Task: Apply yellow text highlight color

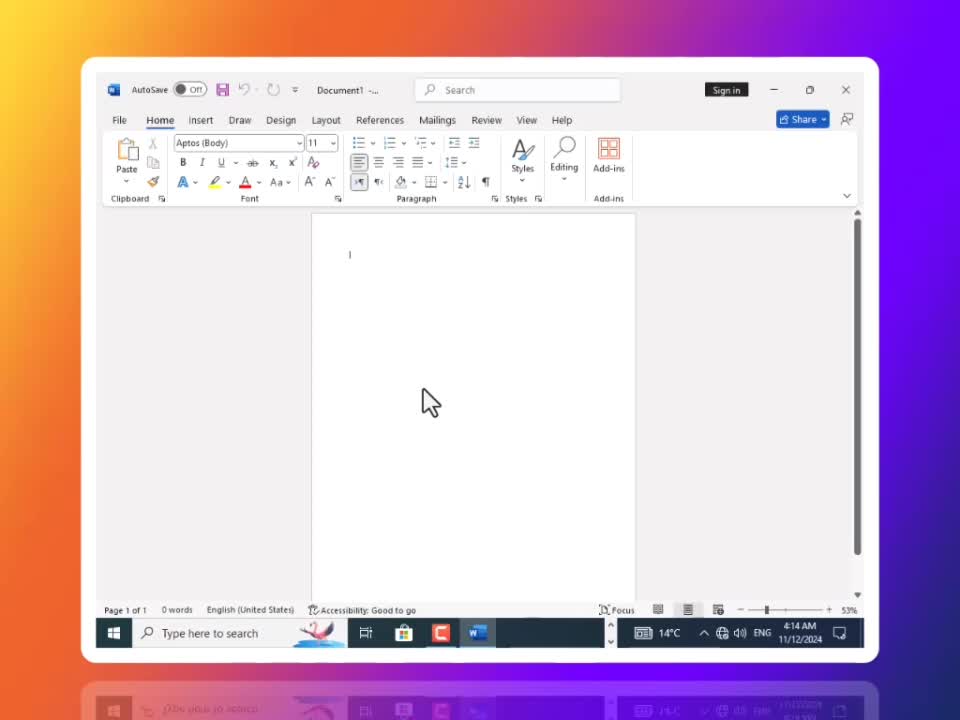Action: pyautogui.click(x=215, y=182)
